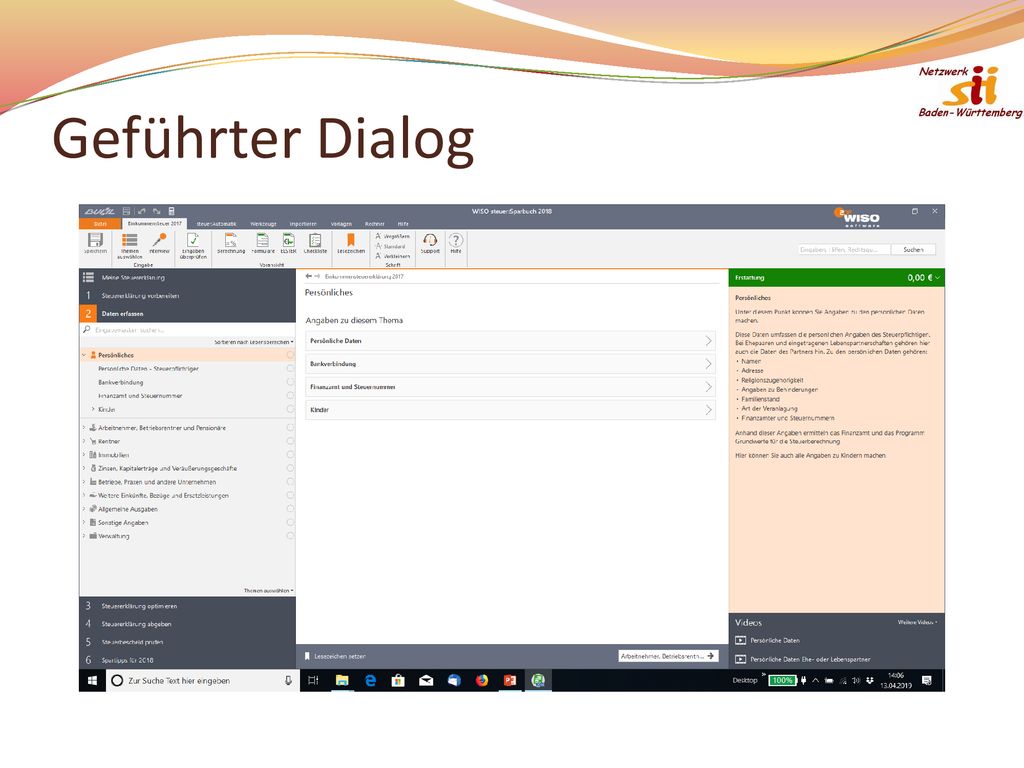Viewport: 1024px width, 768px height.
Task: Click the orange Lesezeichen bookmark icon
Action: (x=351, y=240)
